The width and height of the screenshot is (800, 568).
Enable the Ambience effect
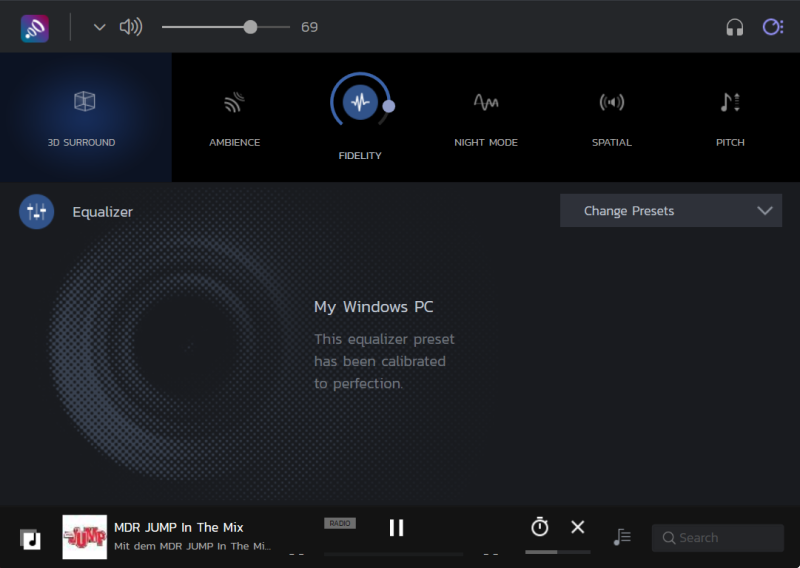click(x=234, y=102)
